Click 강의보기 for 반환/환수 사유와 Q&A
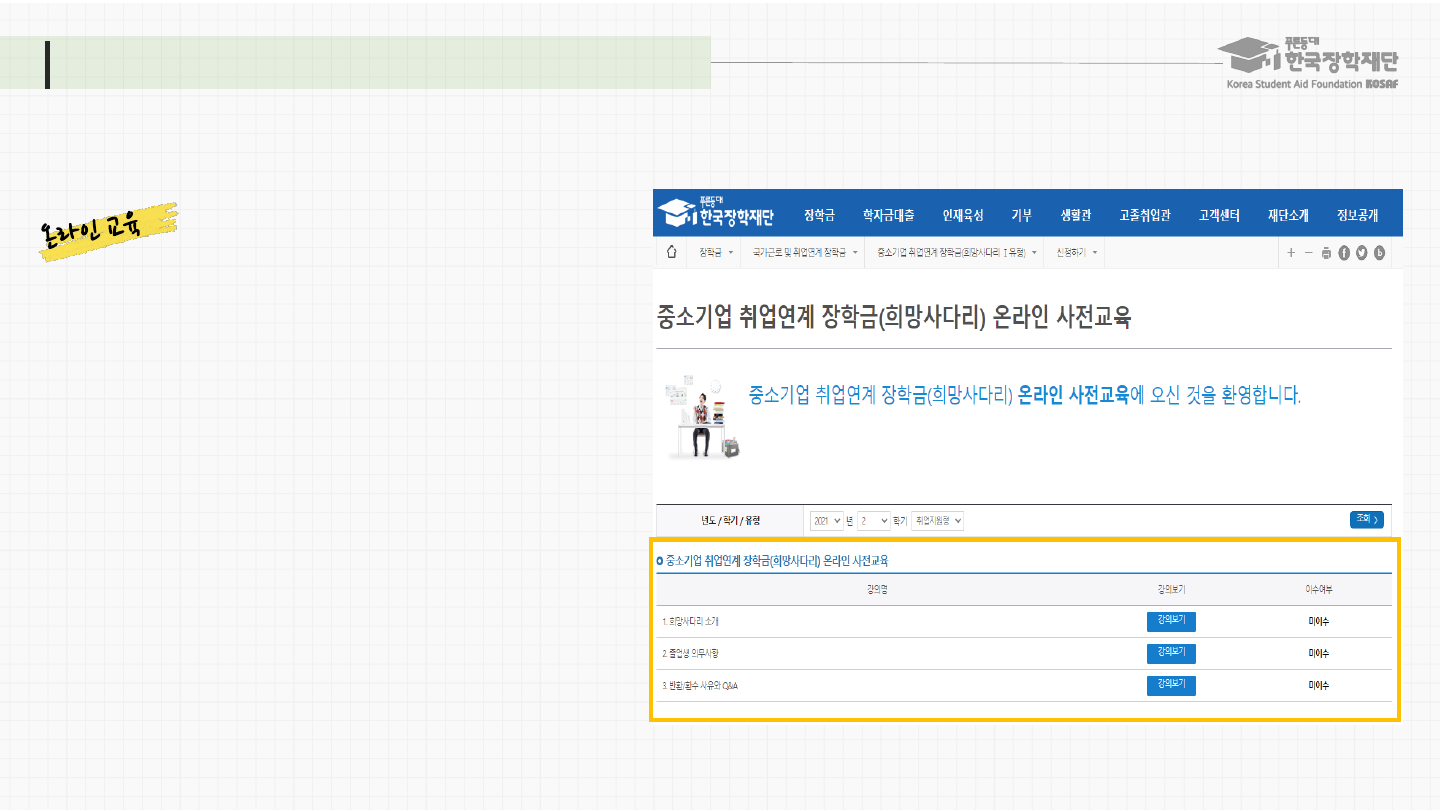This screenshot has height=810, width=1440. pyautogui.click(x=1170, y=685)
